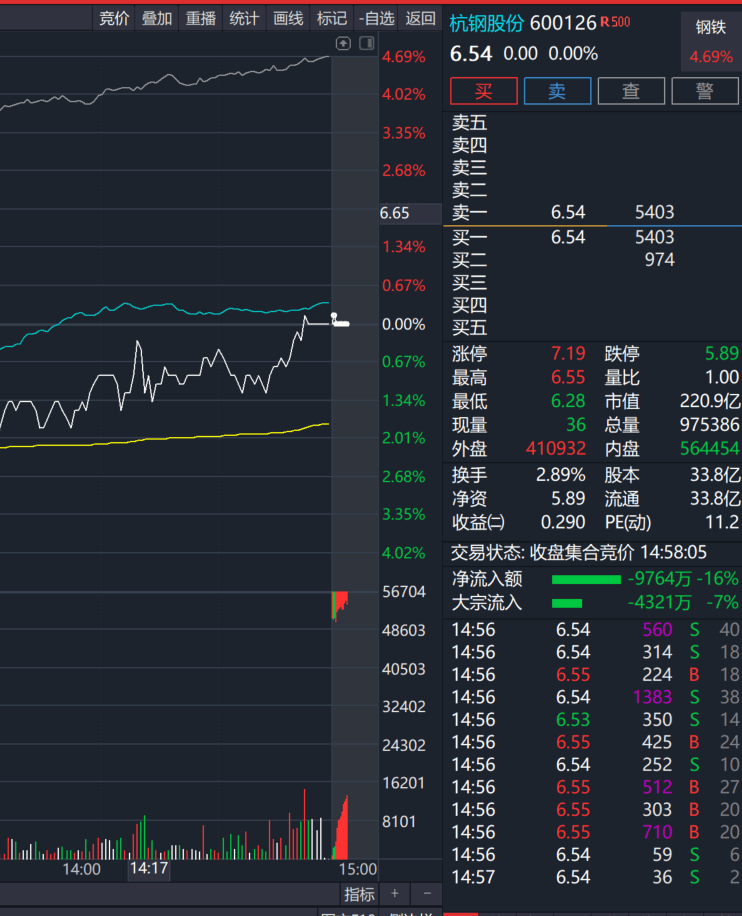742x916 pixels.
Task: Click the 卖一 ask price 6.54
Action: pos(568,212)
